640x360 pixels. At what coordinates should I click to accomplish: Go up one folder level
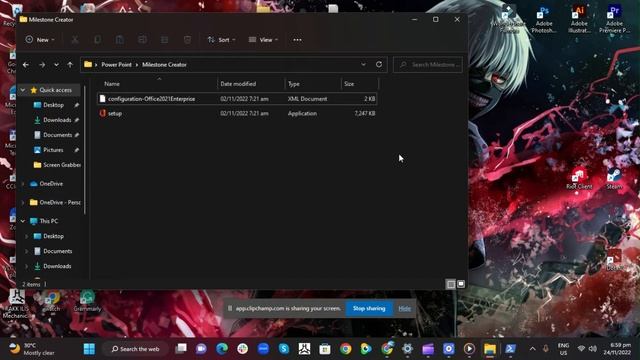[x=70, y=64]
